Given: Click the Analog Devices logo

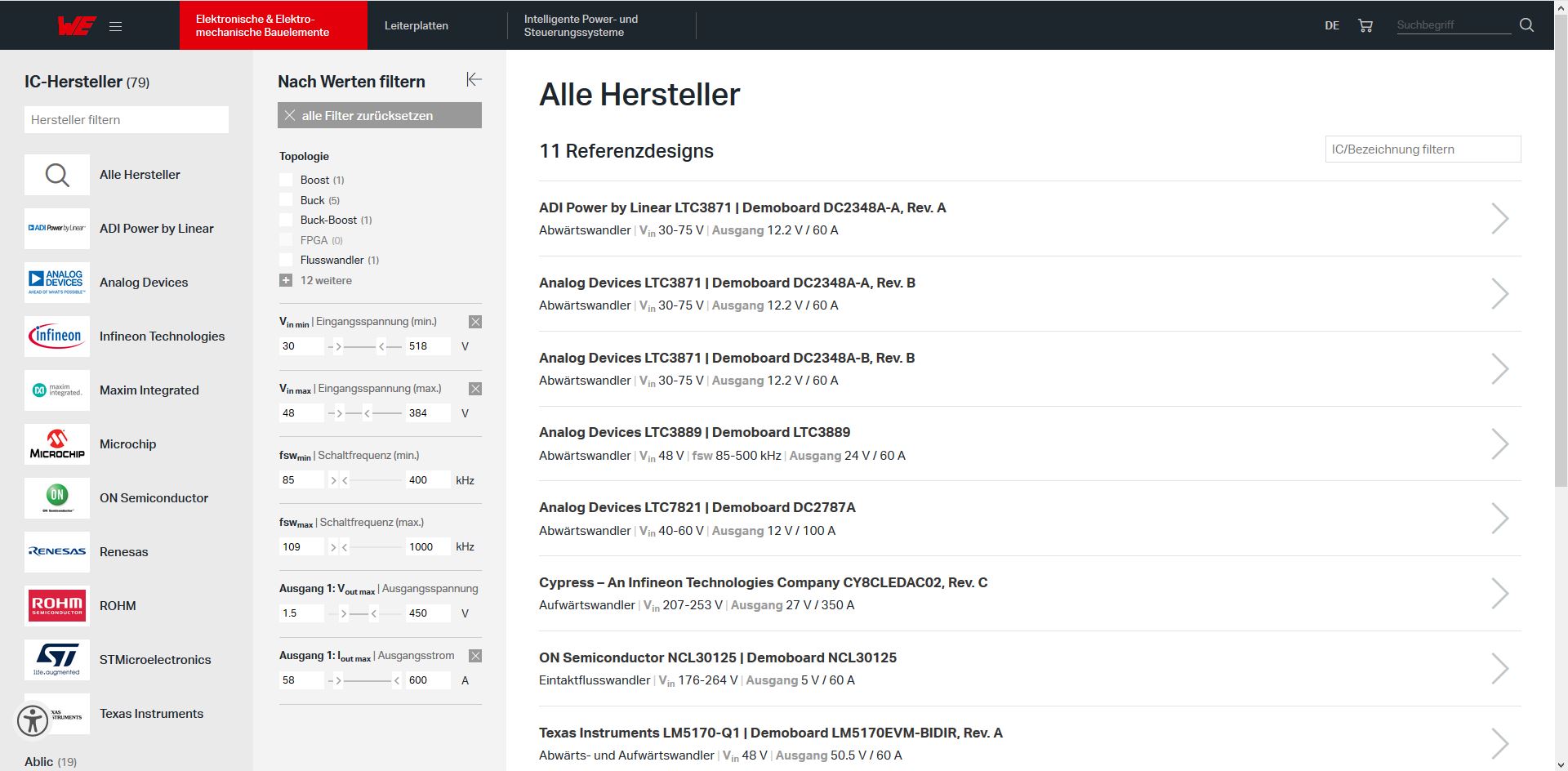Looking at the screenshot, I should (57, 283).
